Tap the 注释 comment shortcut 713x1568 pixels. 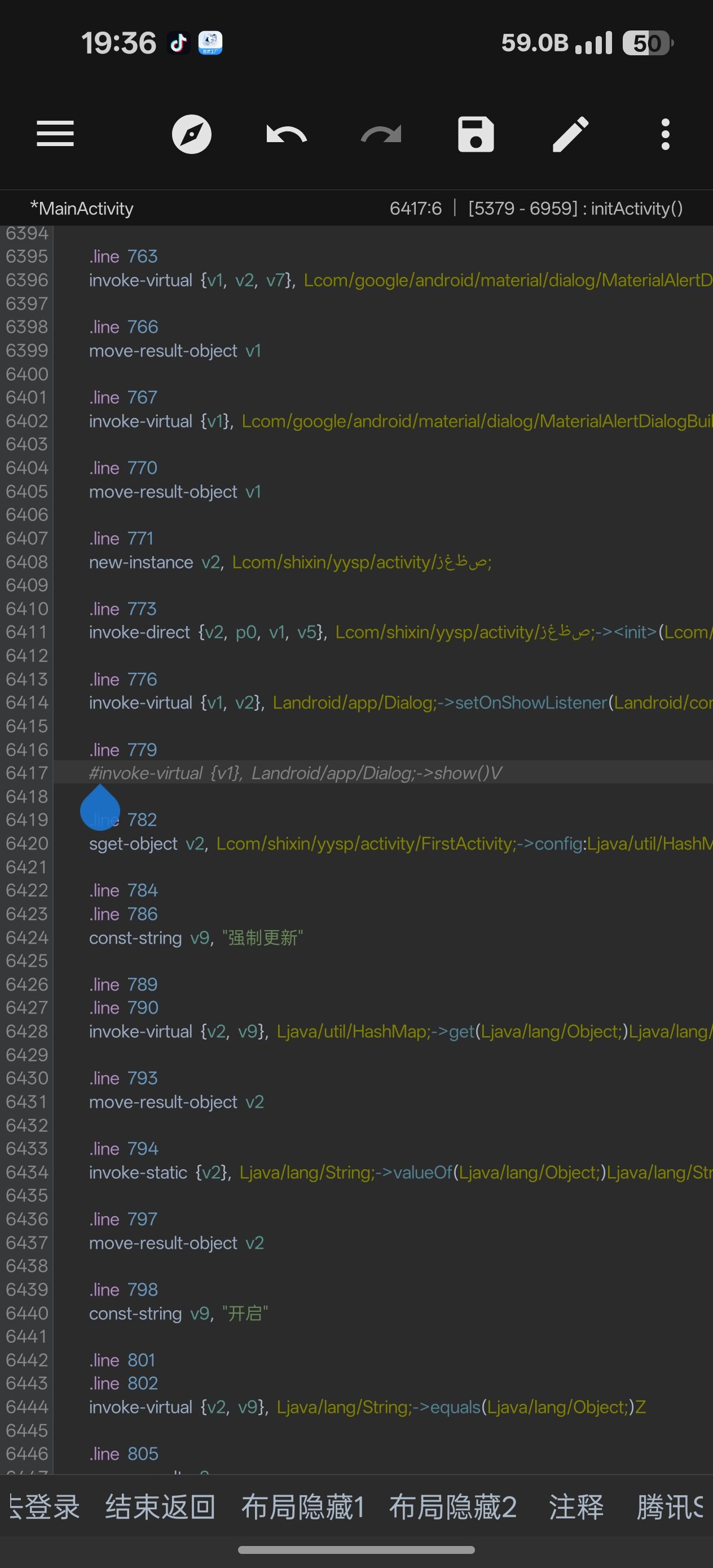576,1508
